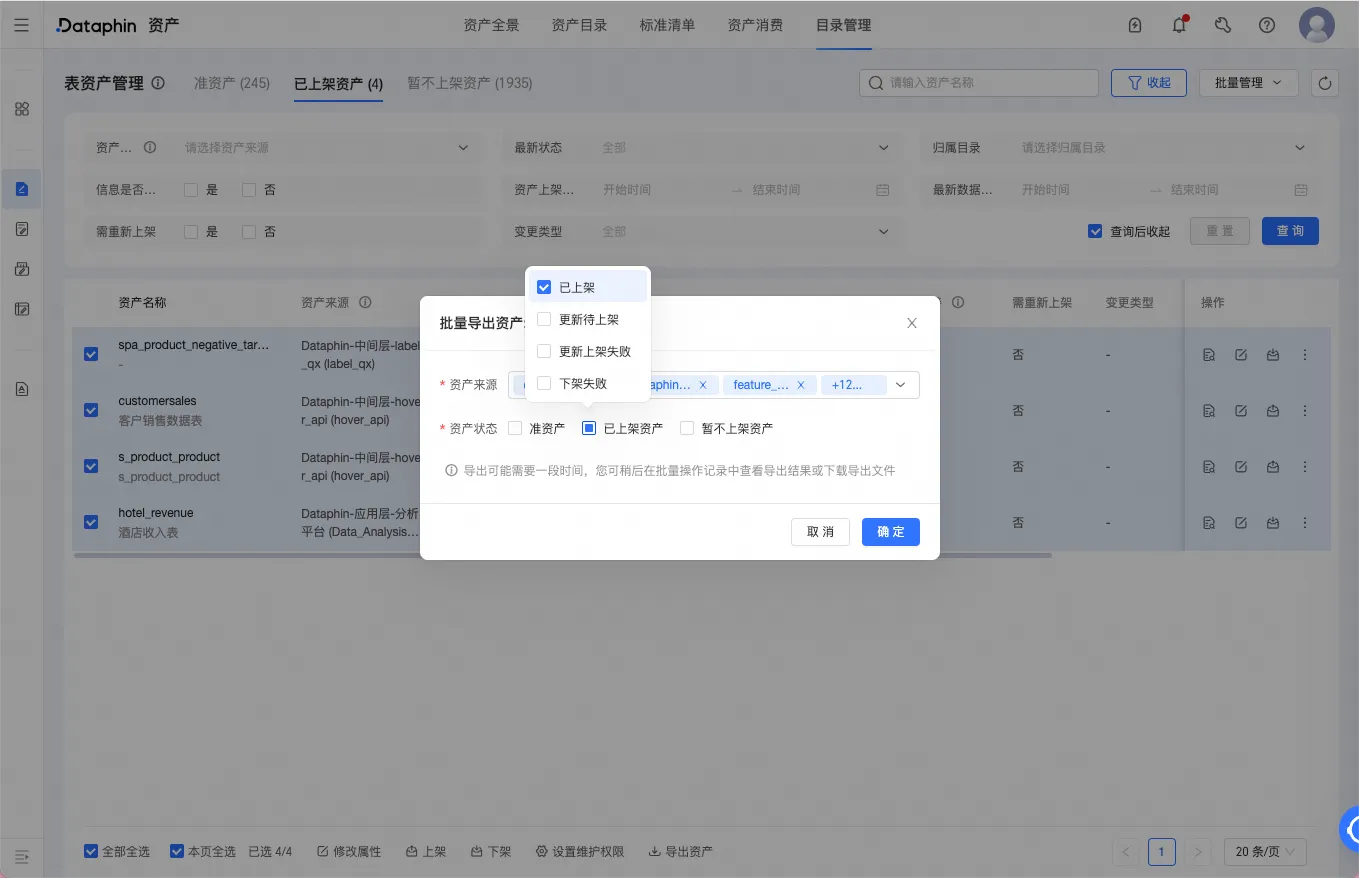Click the refresh icon beside 批量管理
The height and width of the screenshot is (878, 1359).
(x=1325, y=83)
